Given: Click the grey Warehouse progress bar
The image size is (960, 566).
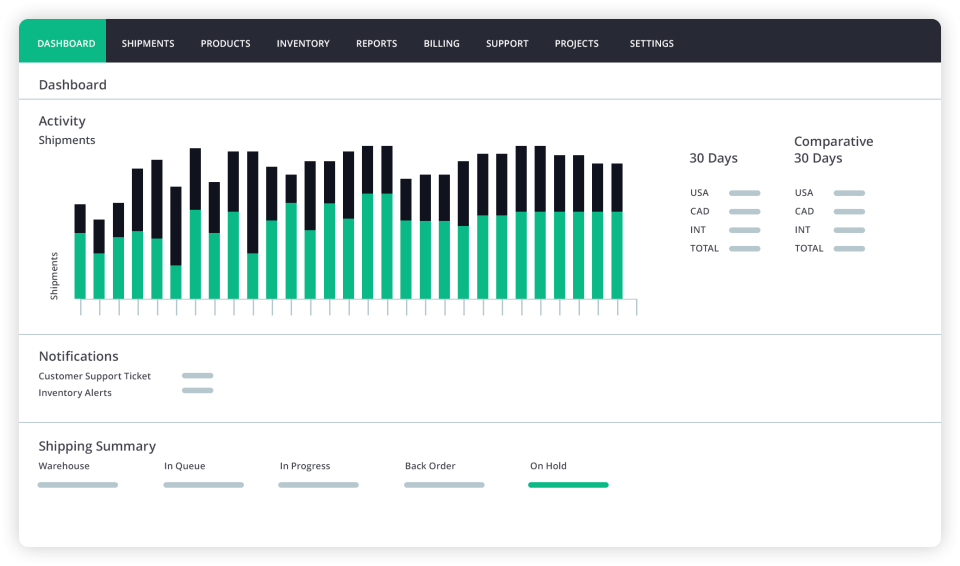Looking at the screenshot, I should [x=78, y=485].
